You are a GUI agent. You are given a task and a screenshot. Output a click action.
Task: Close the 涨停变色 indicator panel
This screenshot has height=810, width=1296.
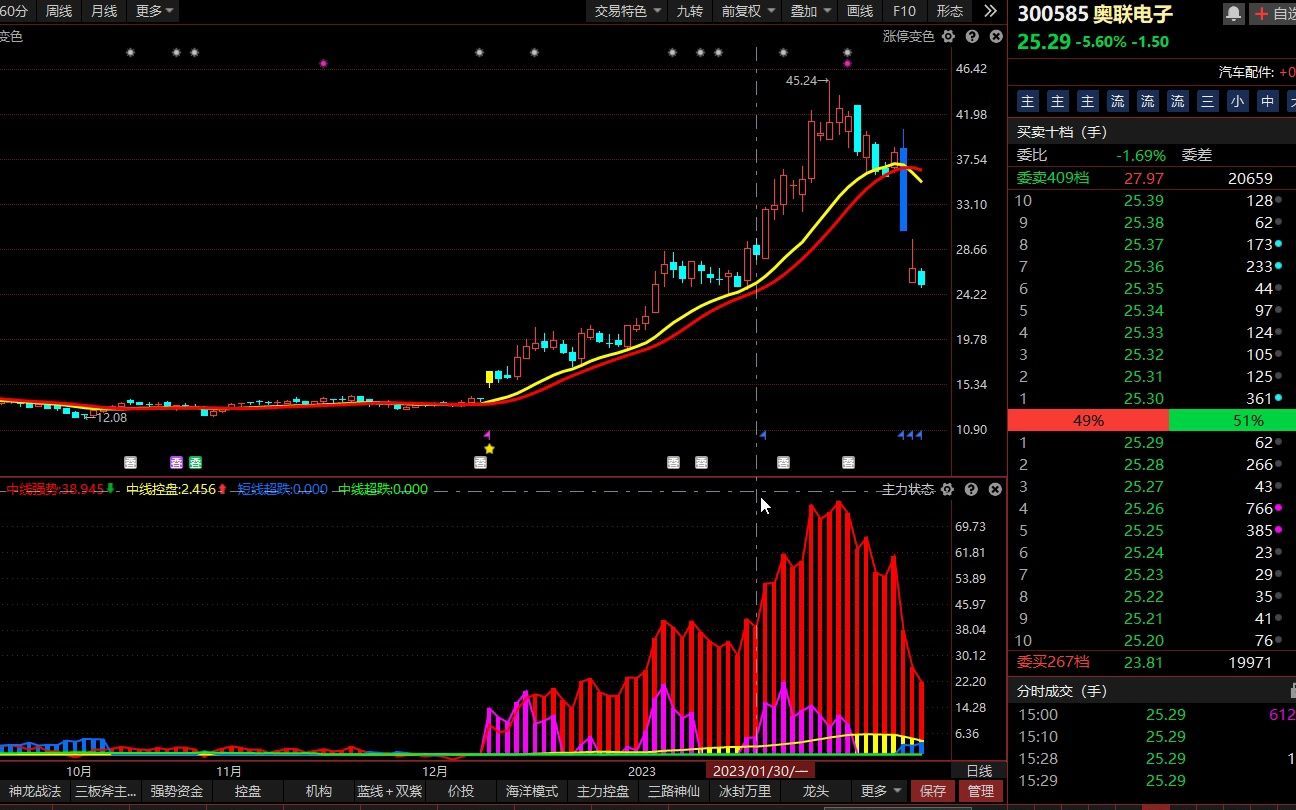point(995,37)
